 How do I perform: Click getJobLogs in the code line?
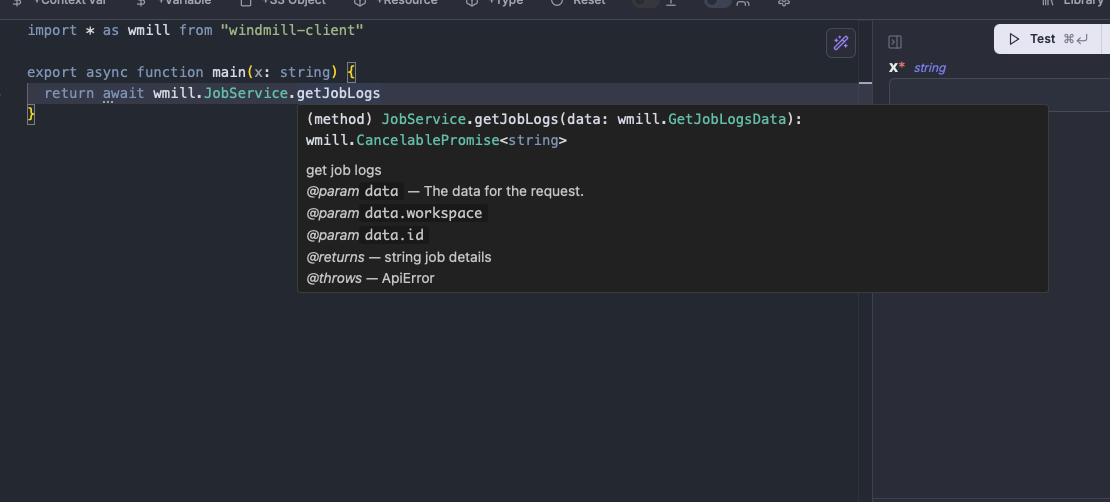338,93
